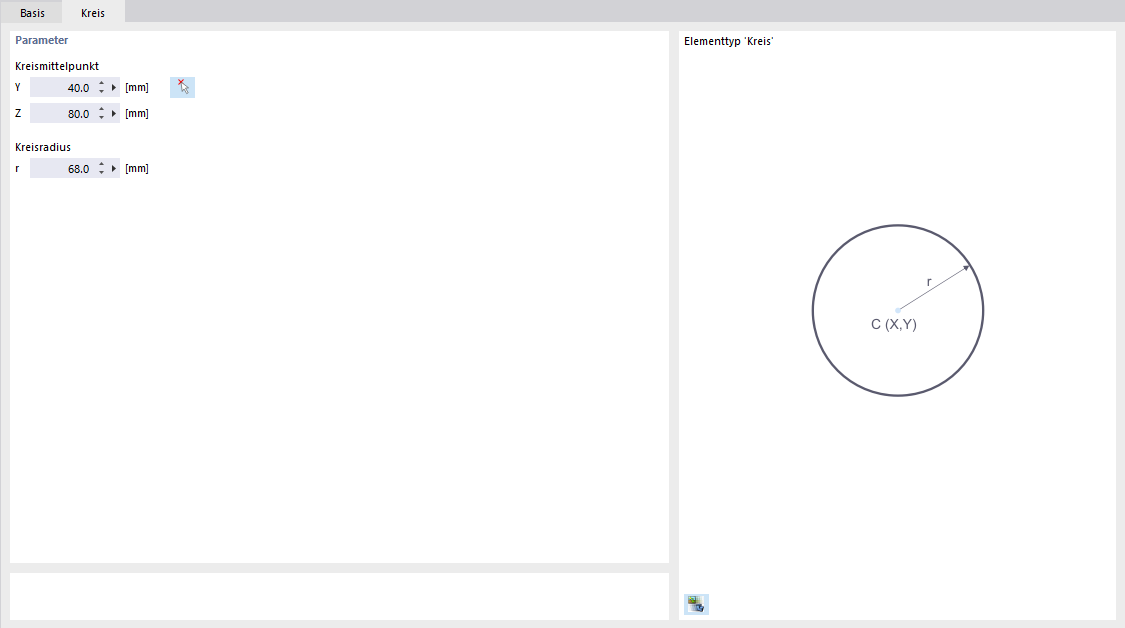
Task: Click the Parameter heading
Action: coord(42,40)
